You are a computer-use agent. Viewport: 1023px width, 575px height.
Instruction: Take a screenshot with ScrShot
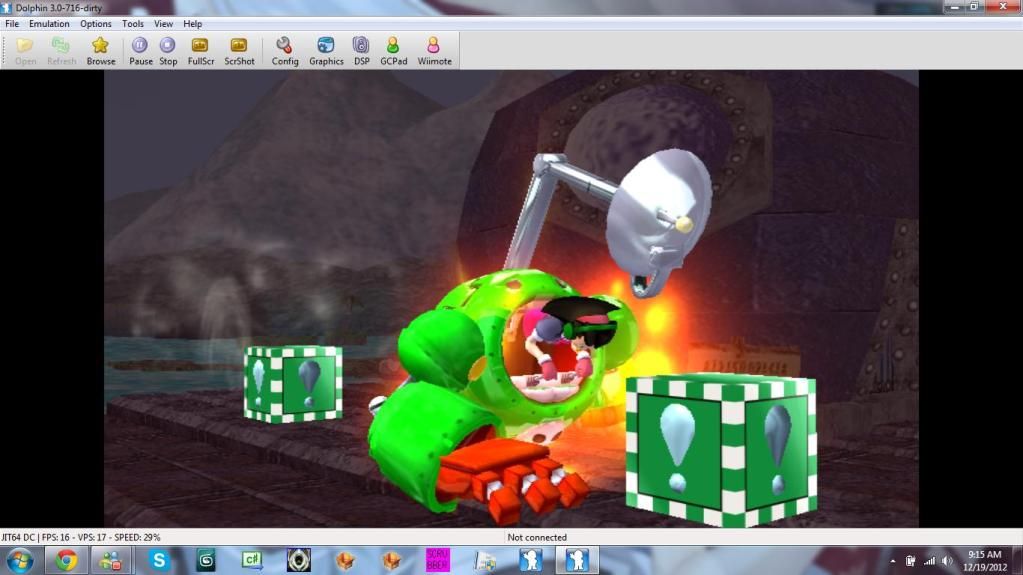click(x=239, y=51)
